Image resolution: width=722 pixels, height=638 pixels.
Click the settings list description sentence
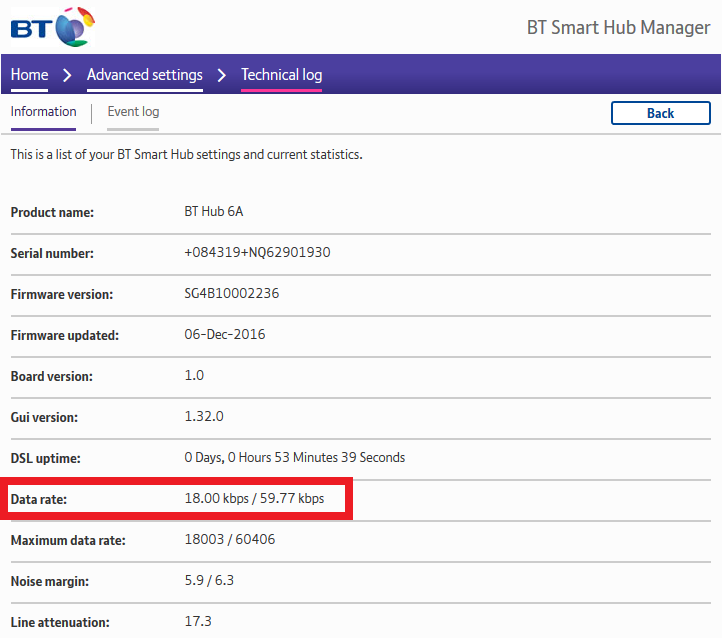[x=186, y=154]
